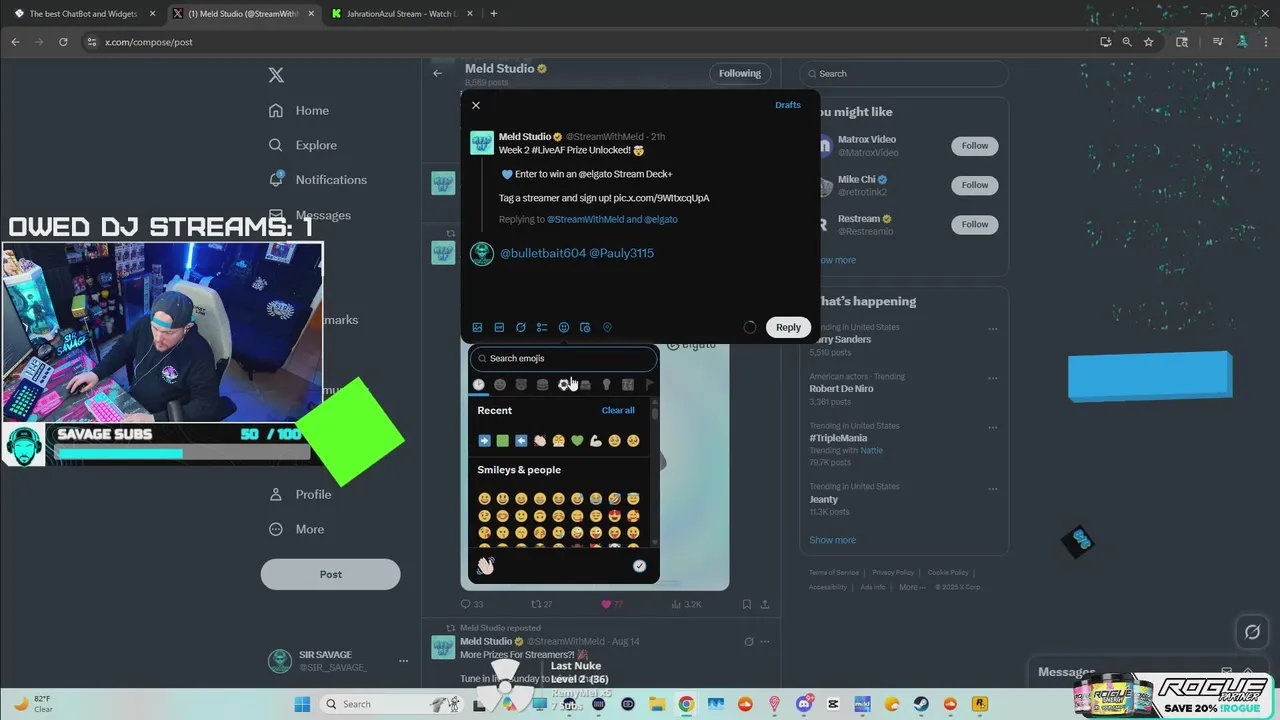The image size is (1280, 720).
Task: Toggle the emoji picker smiley icon
Action: tap(564, 327)
